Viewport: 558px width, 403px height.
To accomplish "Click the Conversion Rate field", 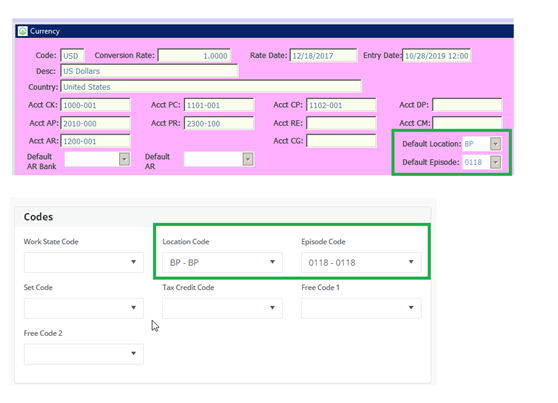I will point(194,56).
